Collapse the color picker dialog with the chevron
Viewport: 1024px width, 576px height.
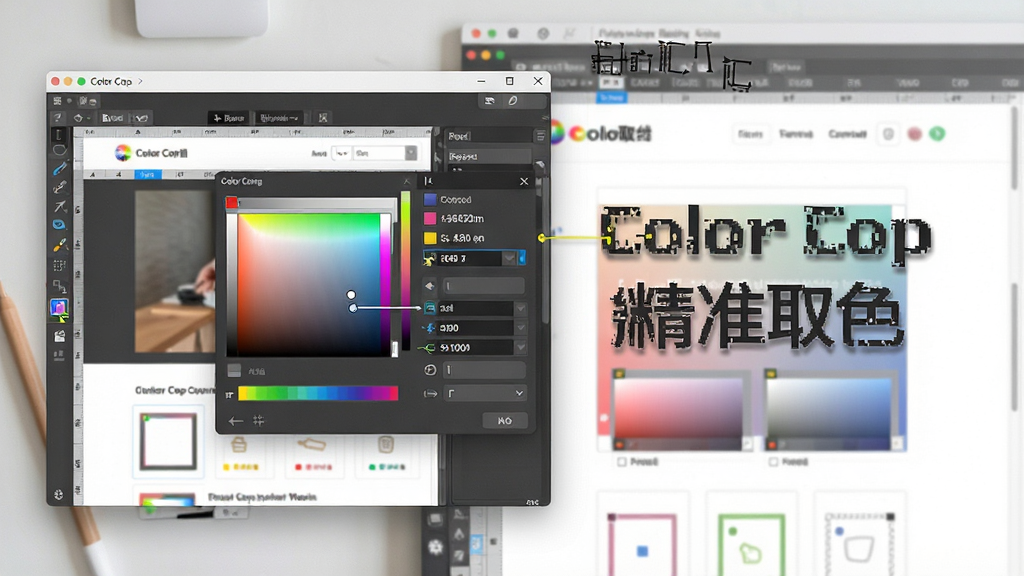coord(407,182)
